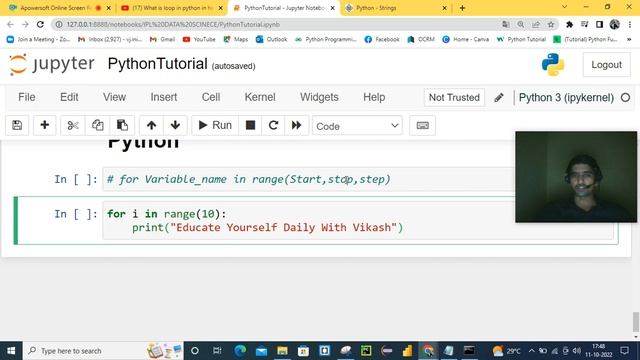Cut the selected cells with the scissors icon

(73, 125)
